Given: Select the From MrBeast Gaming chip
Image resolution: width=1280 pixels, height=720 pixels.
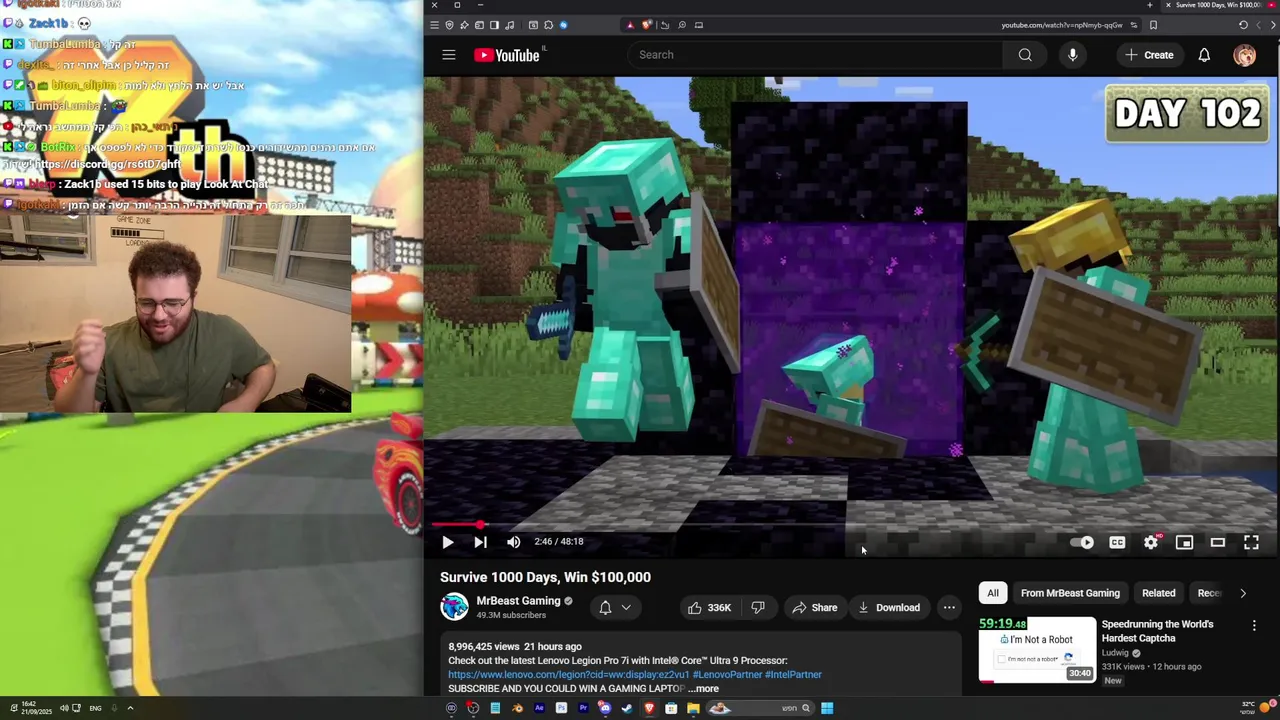Looking at the screenshot, I should pos(1070,593).
